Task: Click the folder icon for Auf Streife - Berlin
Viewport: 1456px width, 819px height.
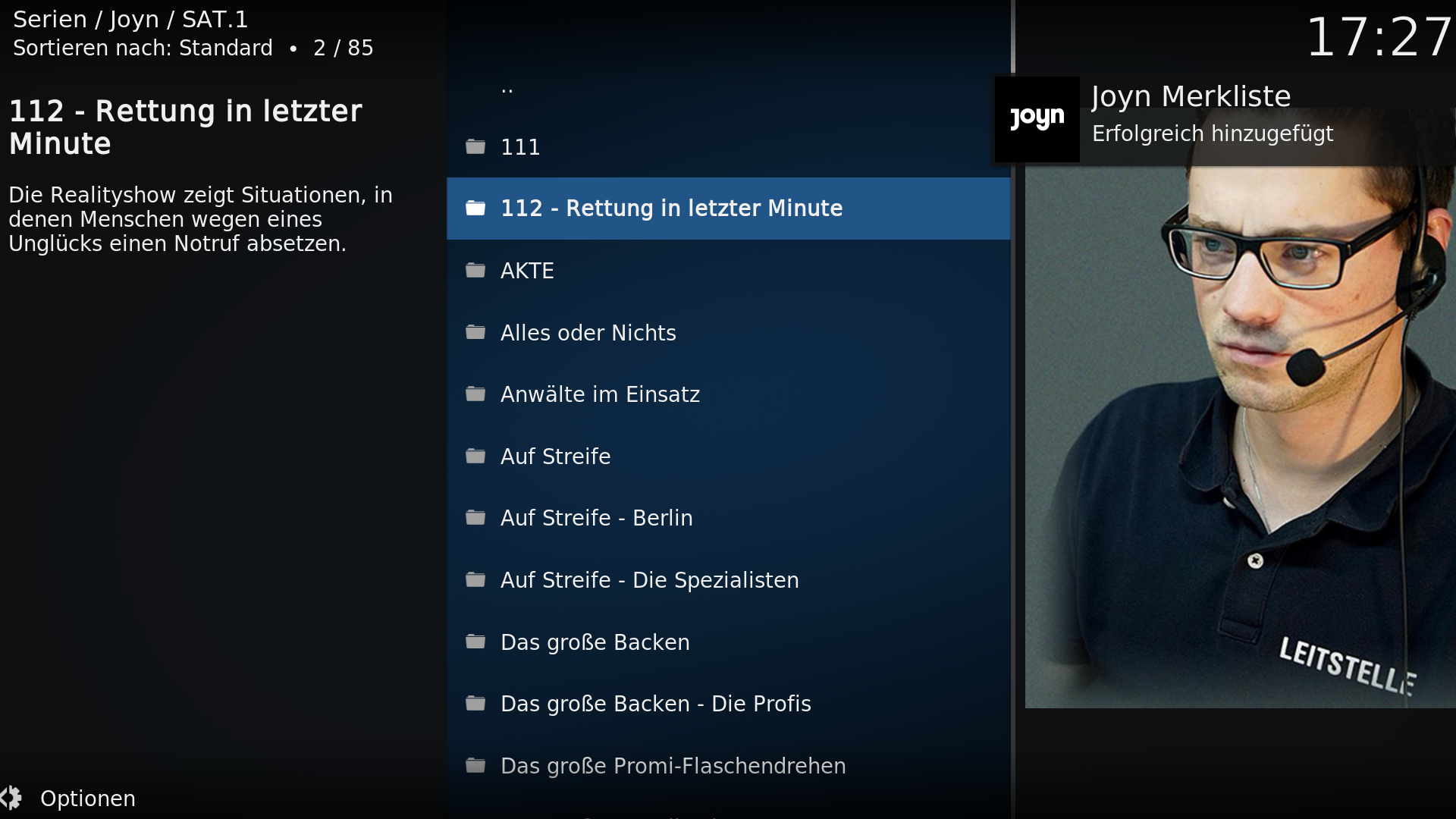Action: pos(475,517)
